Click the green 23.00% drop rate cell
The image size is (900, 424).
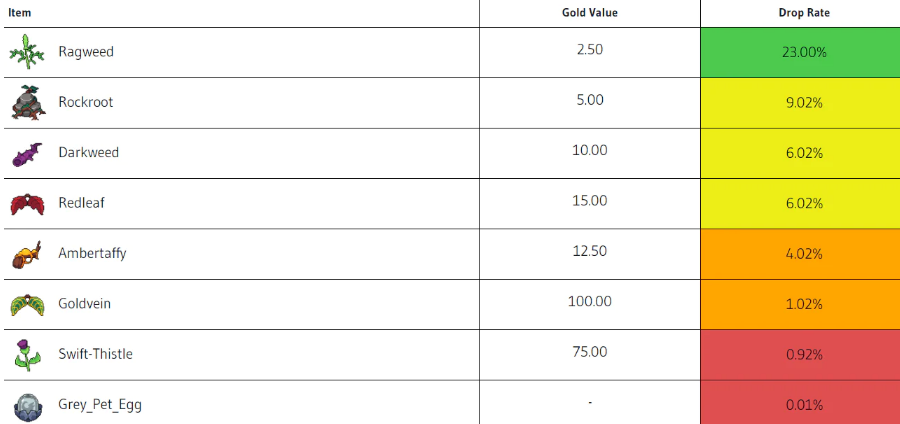[804, 52]
